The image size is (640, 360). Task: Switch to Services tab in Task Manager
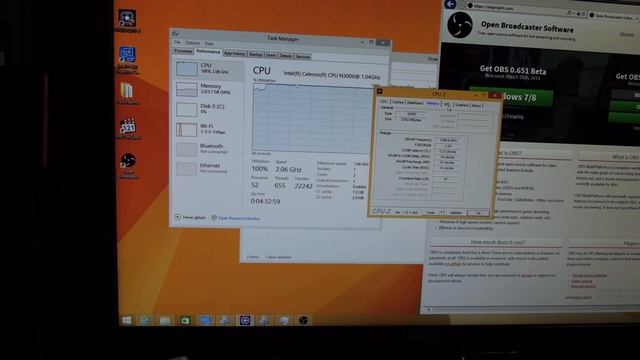[302, 56]
